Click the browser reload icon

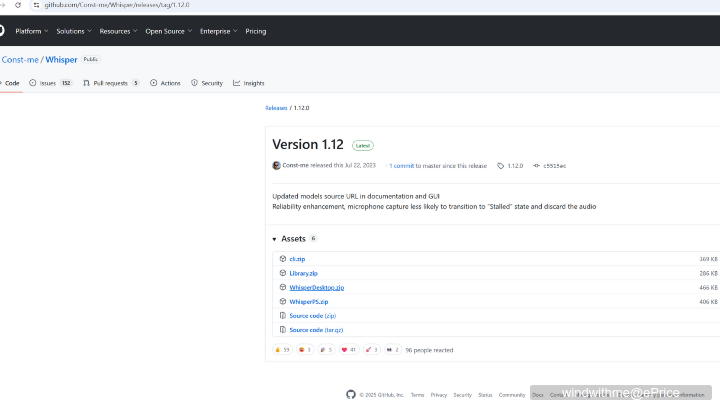click(17, 5)
